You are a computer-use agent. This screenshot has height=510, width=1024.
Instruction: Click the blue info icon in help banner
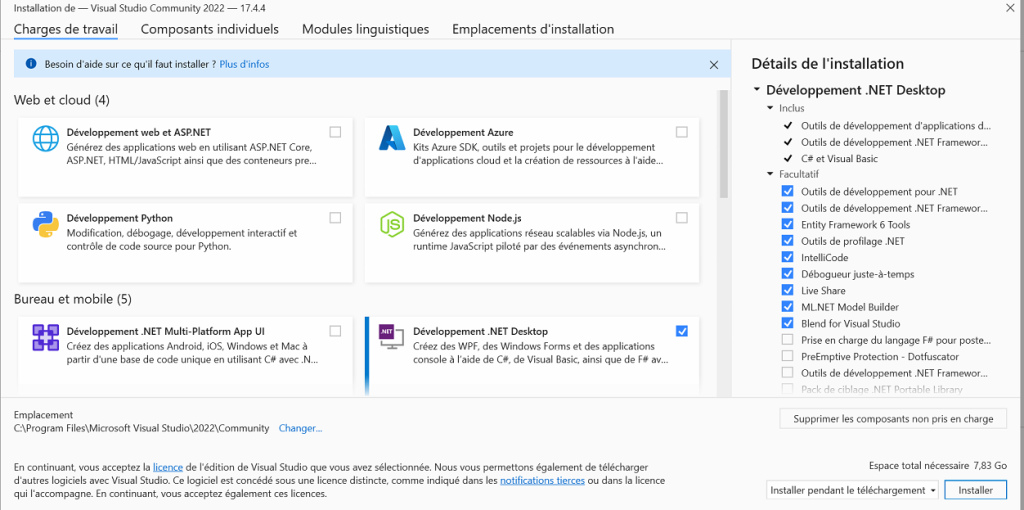[x=30, y=65]
